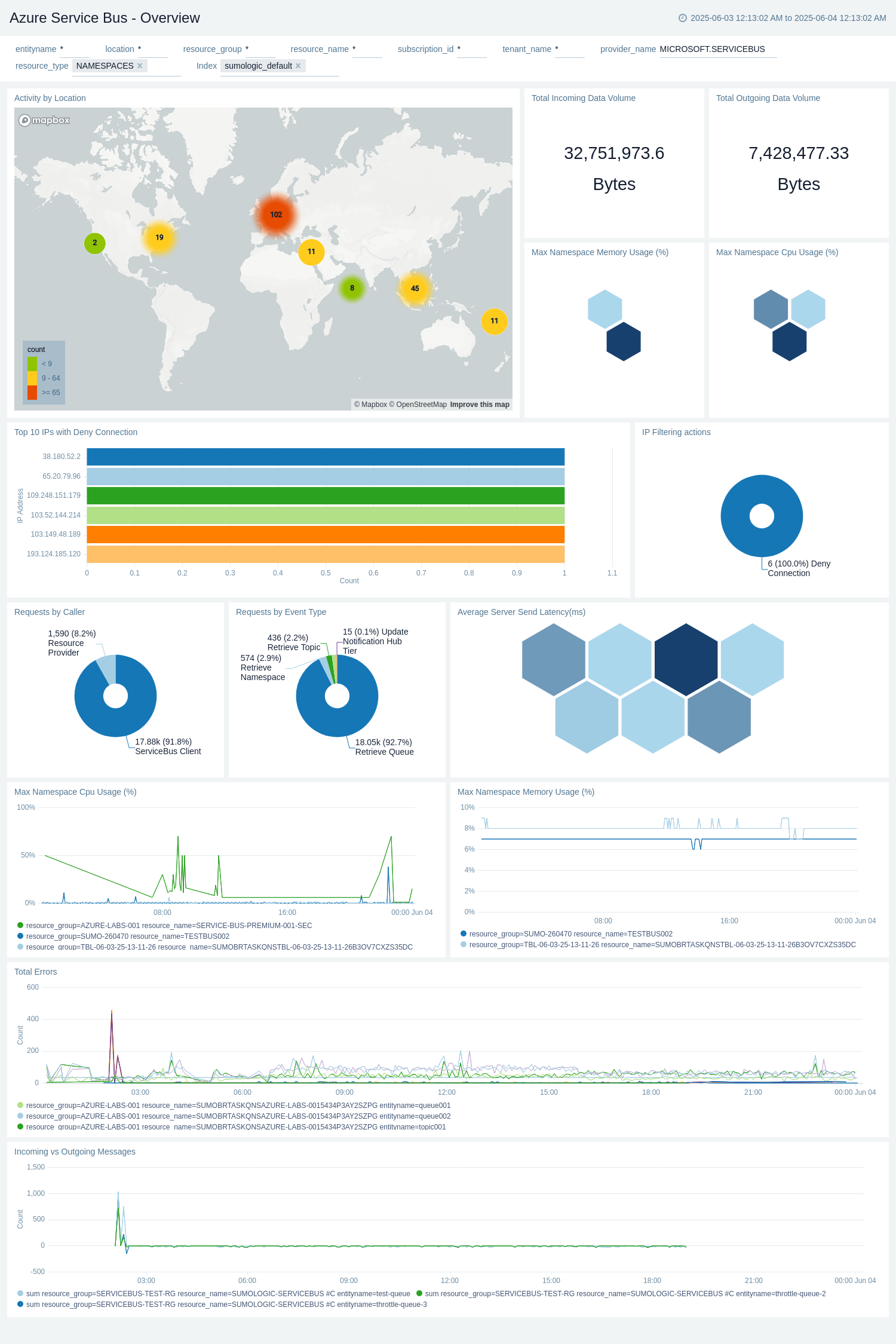
Task: Click the yellow 11 cluster near Australia
Action: (x=494, y=321)
